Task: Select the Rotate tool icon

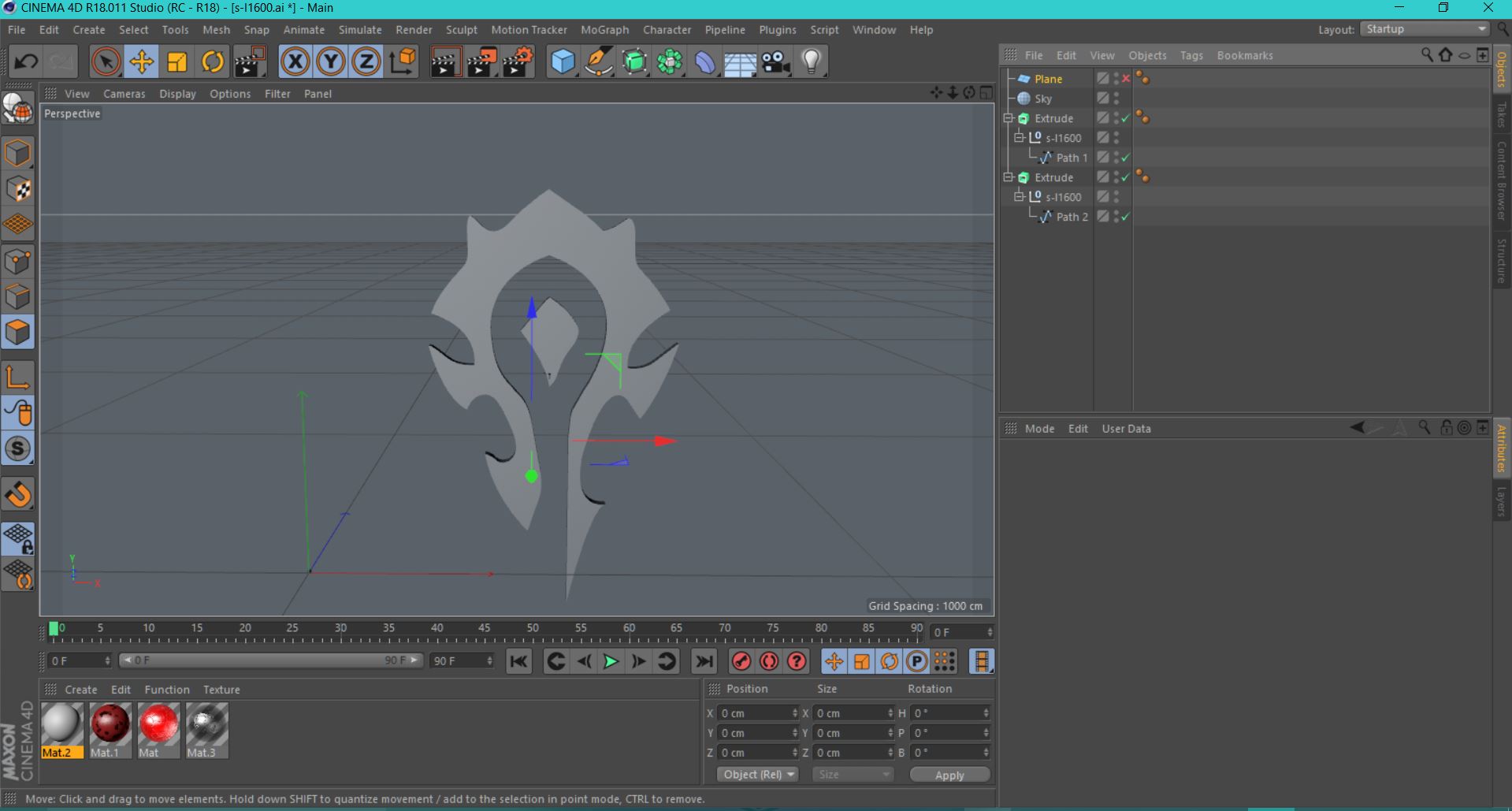Action: (x=213, y=61)
